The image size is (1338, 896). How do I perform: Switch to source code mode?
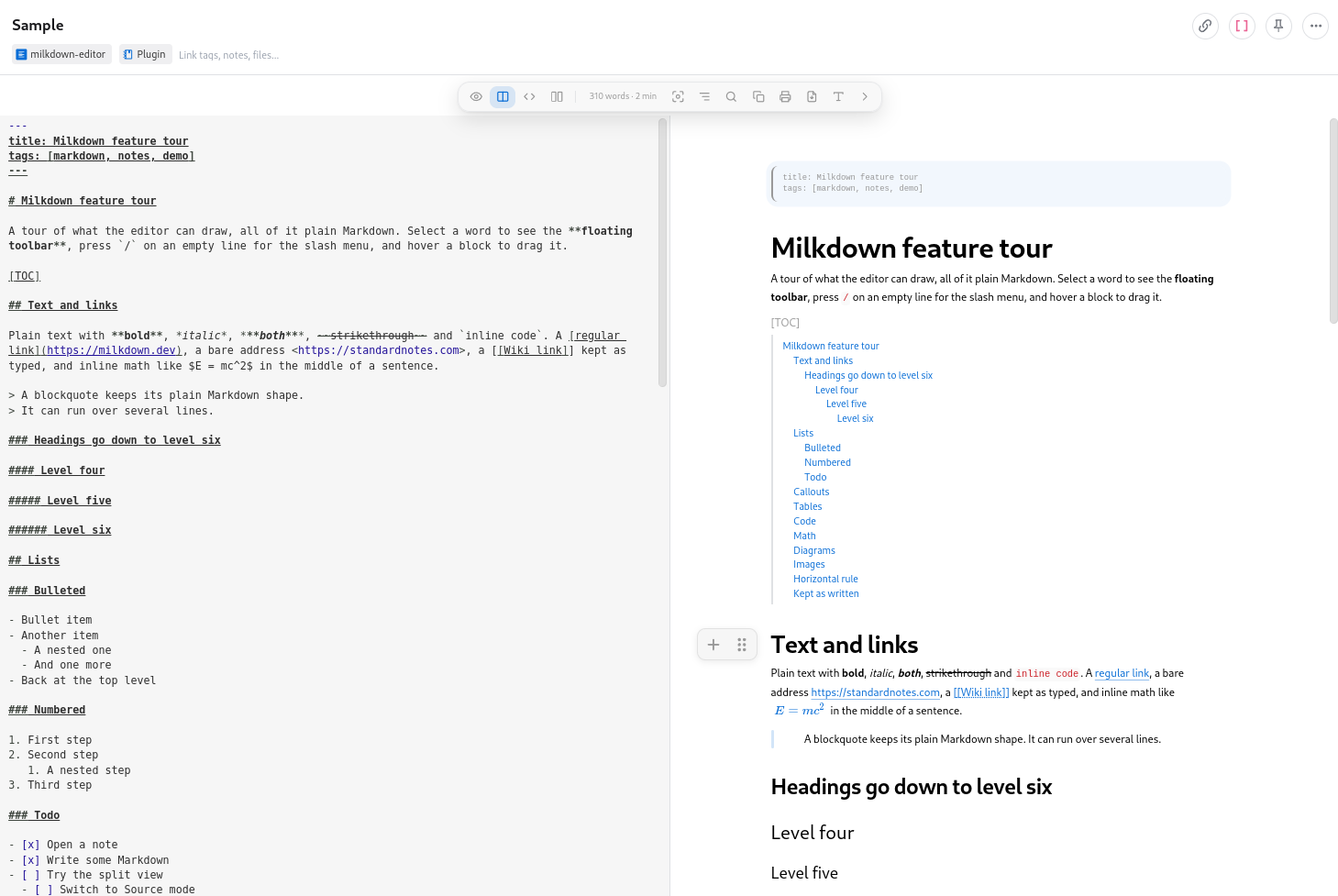click(529, 96)
